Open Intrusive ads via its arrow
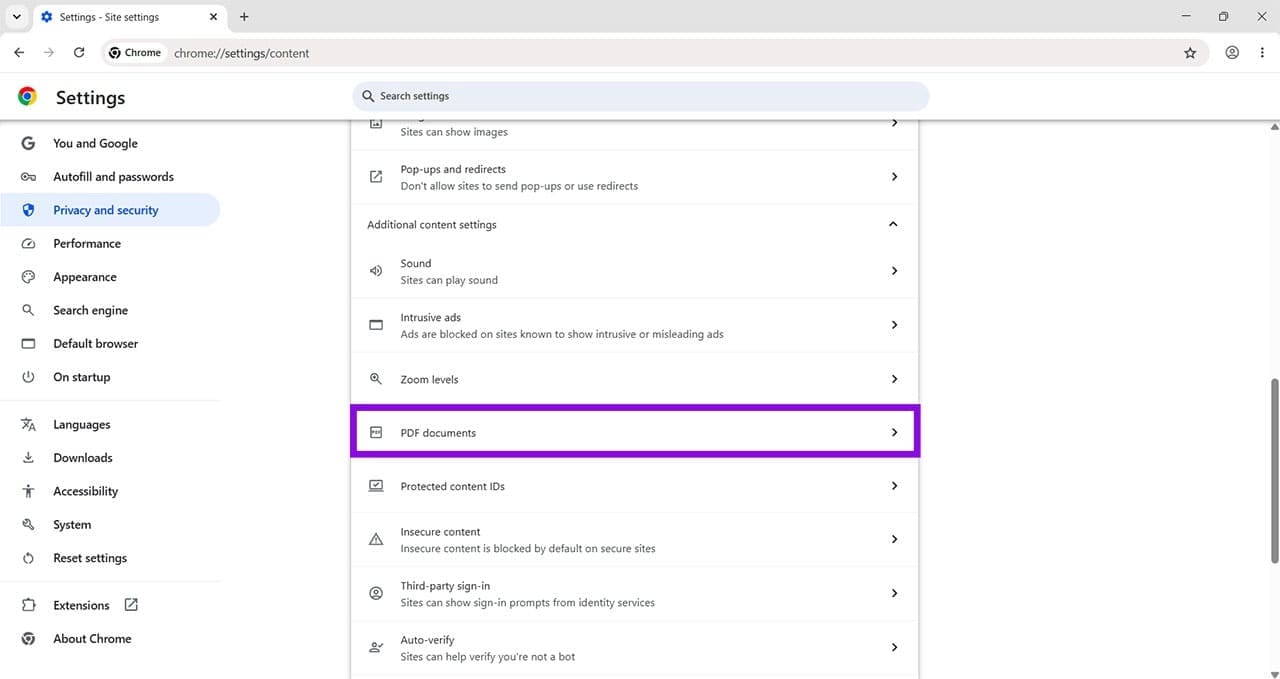Image resolution: width=1280 pixels, height=679 pixels. click(894, 325)
